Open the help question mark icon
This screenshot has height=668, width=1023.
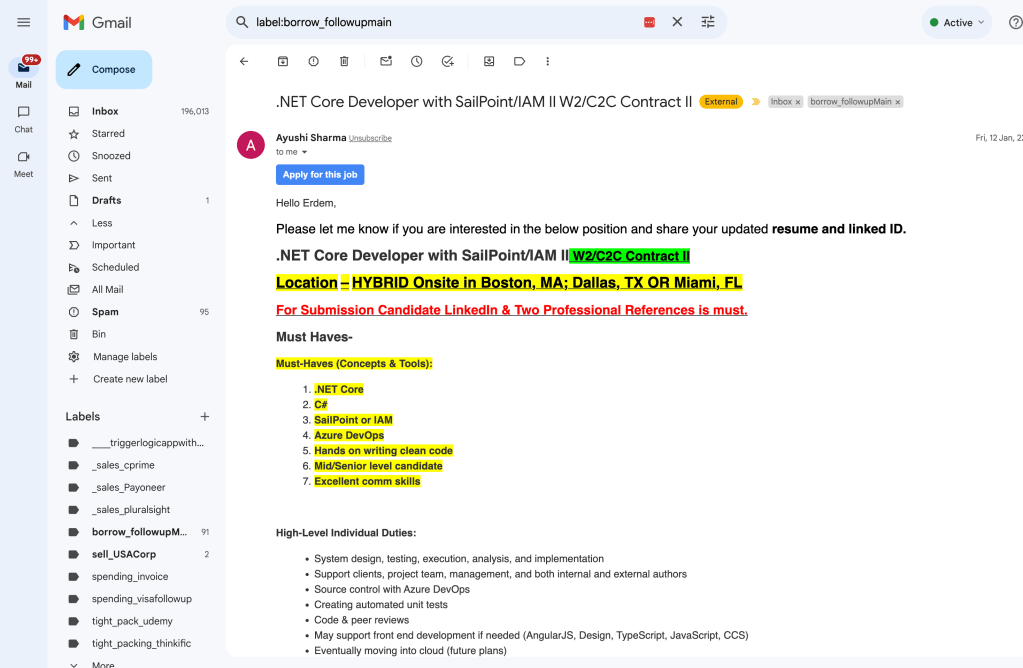(1015, 22)
